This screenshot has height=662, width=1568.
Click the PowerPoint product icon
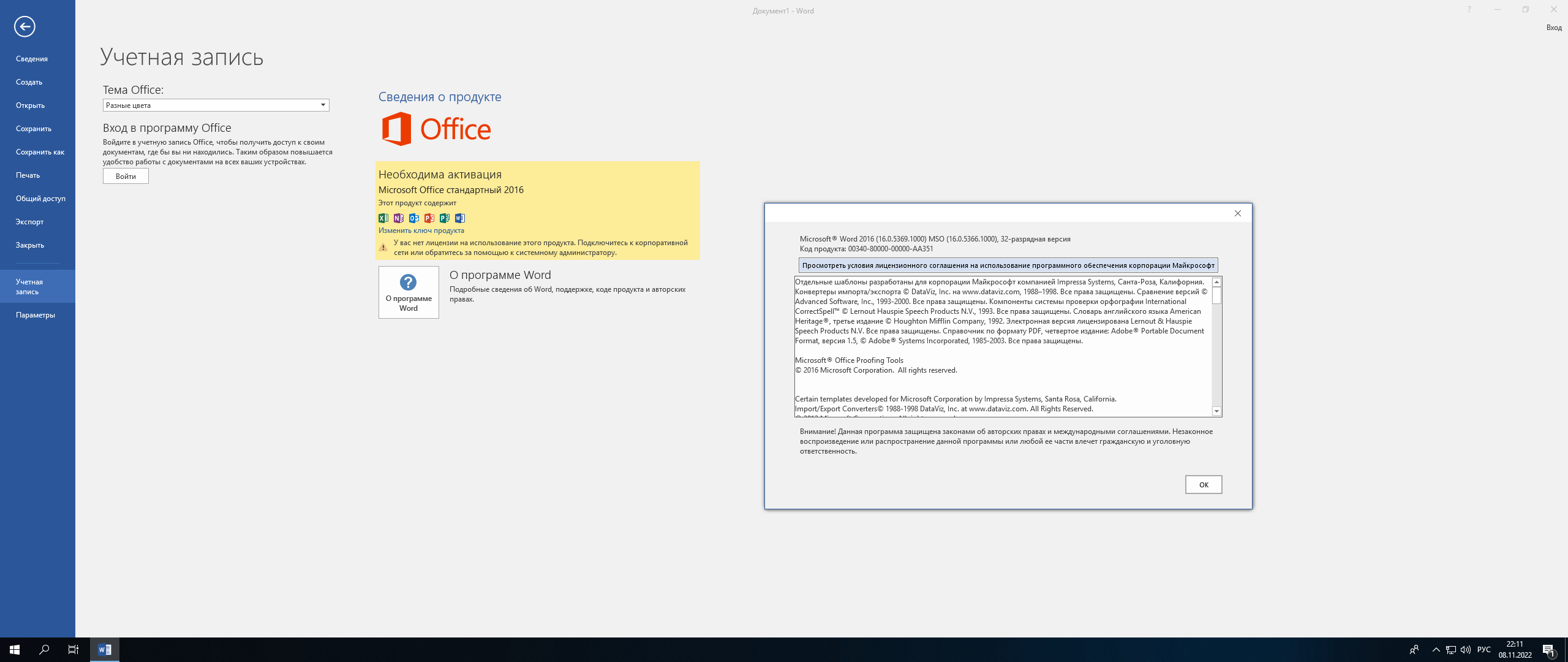pos(429,218)
